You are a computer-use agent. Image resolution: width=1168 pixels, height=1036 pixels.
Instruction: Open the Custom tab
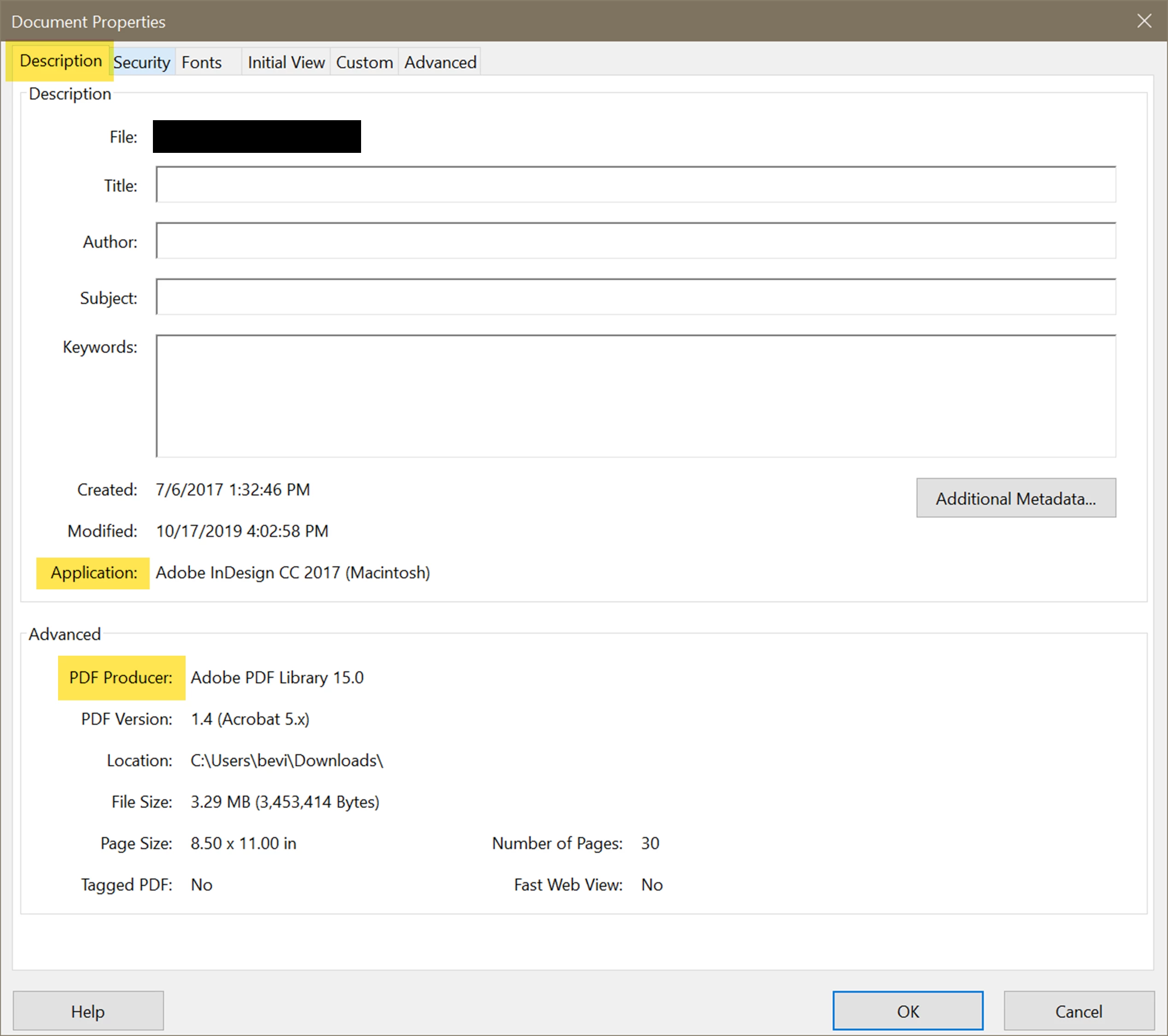tap(364, 62)
